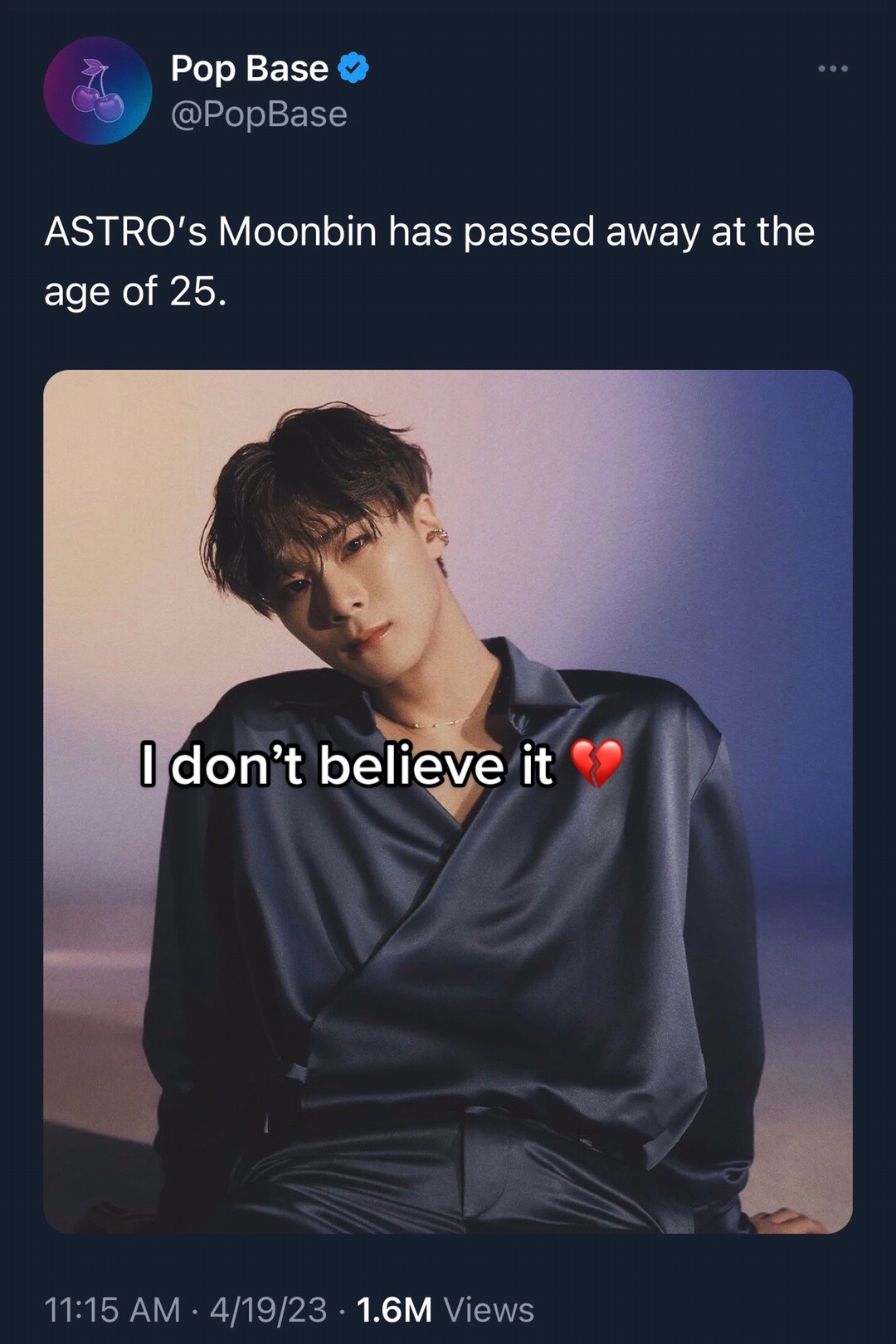Click the satin shirt in the photo
This screenshot has height=1344, width=896.
coord(465,954)
